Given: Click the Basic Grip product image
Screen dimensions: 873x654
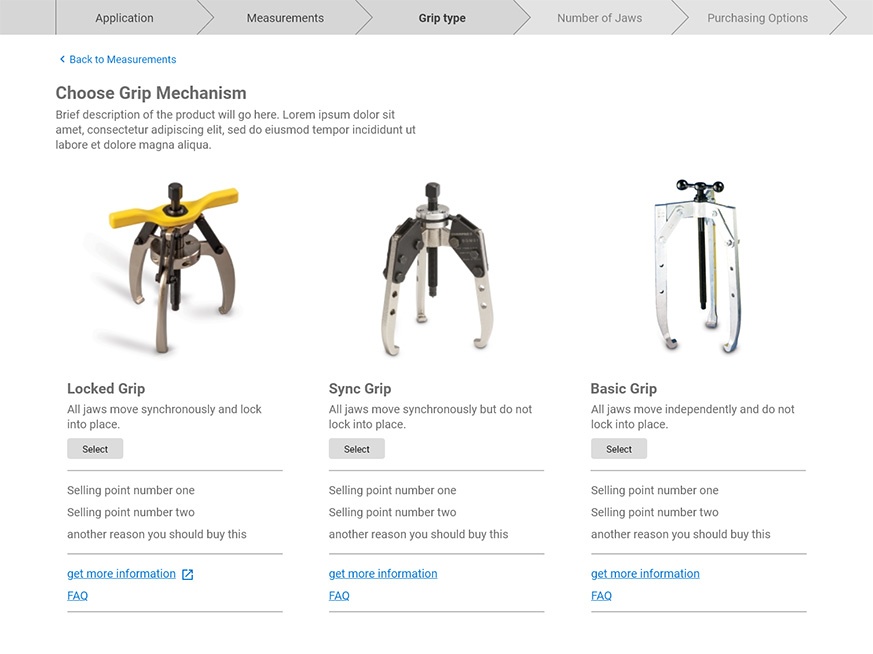Looking at the screenshot, I should pyautogui.click(x=700, y=265).
